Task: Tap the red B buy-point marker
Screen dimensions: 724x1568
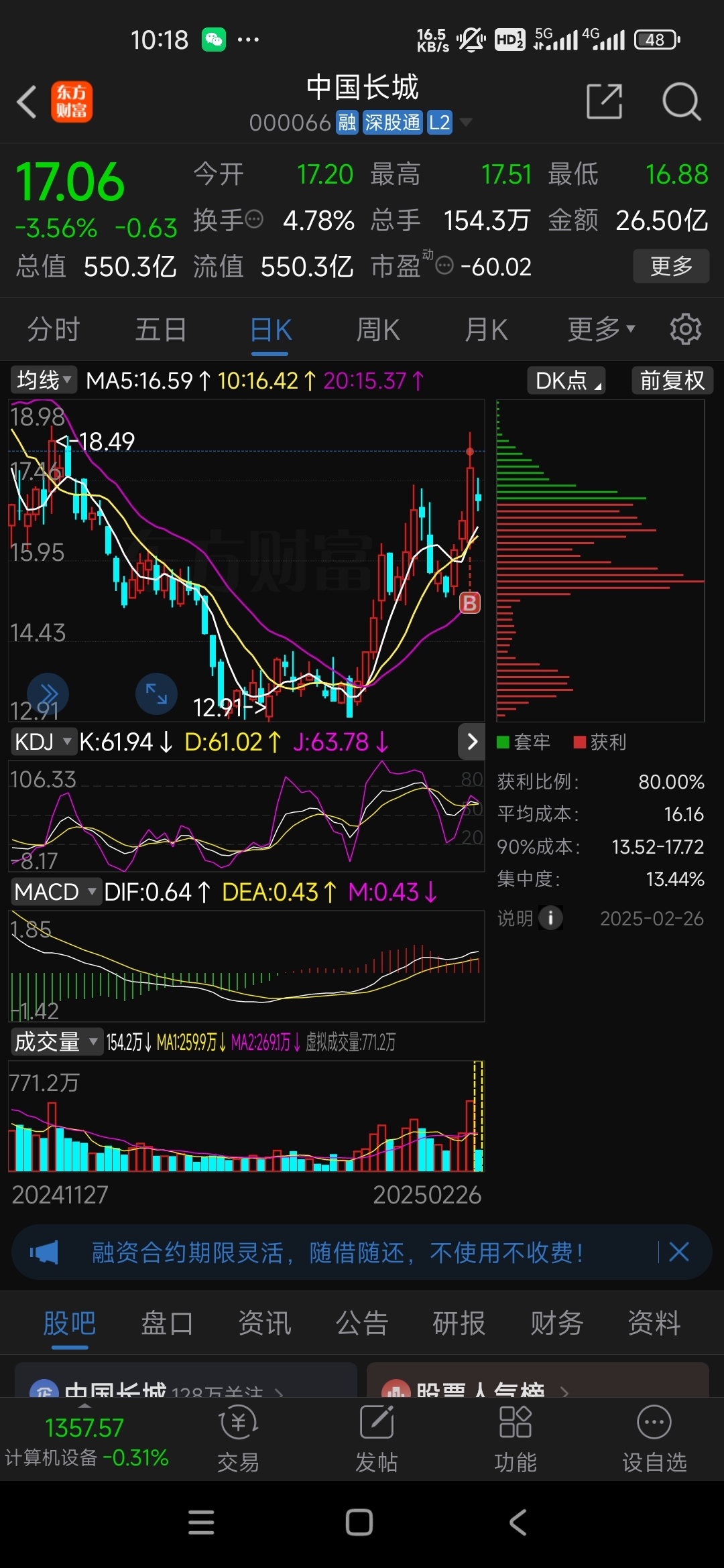Action: click(470, 603)
